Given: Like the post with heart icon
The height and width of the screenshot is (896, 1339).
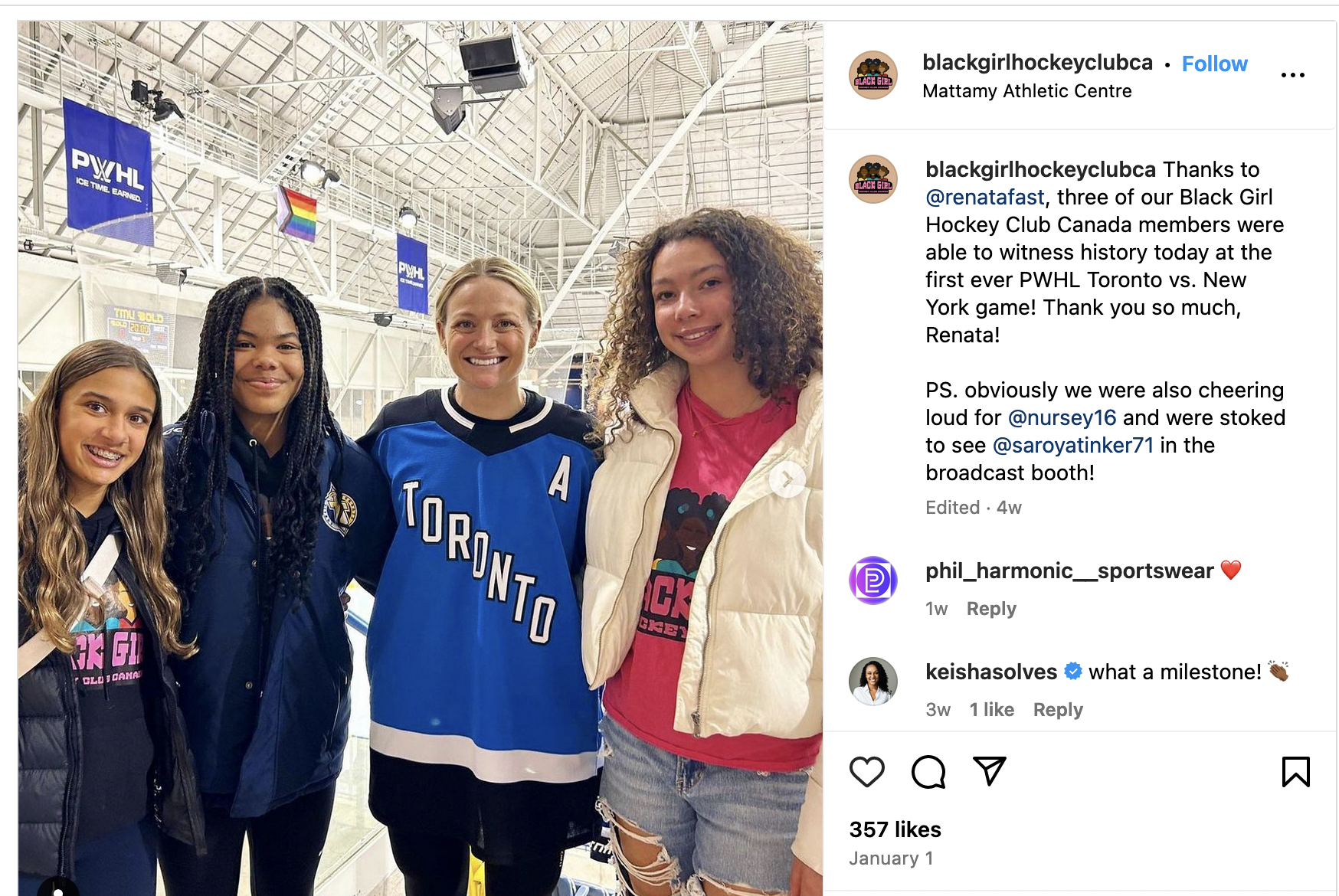Looking at the screenshot, I should 867,772.
